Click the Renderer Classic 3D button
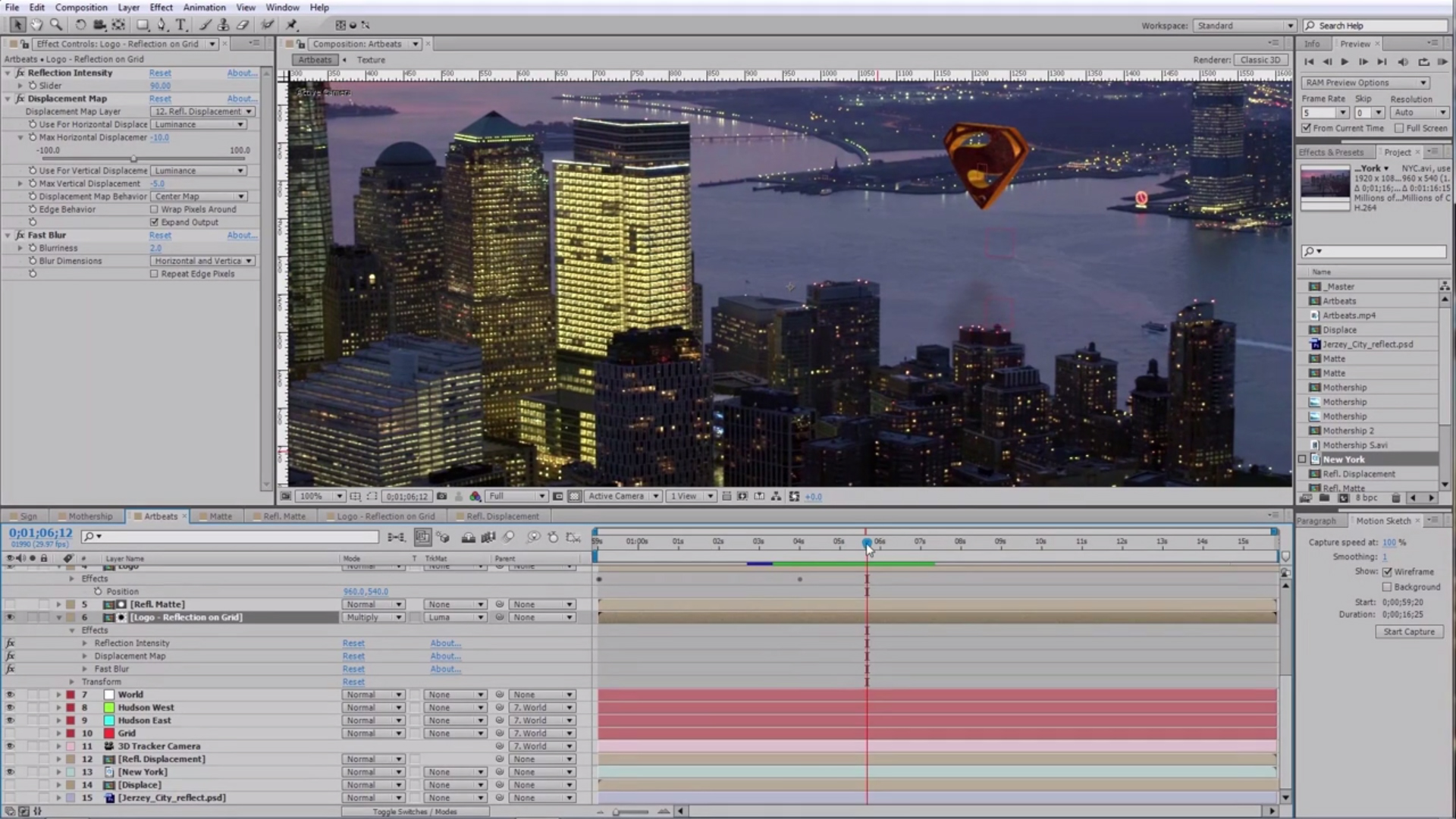This screenshot has width=1456, height=819. (1261, 60)
